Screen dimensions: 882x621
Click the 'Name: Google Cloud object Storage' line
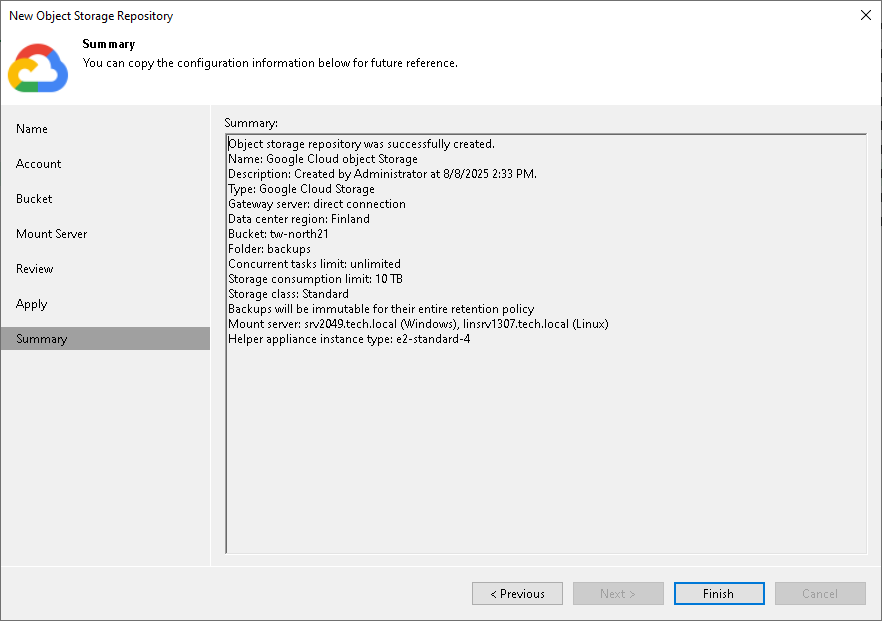tap(323, 159)
